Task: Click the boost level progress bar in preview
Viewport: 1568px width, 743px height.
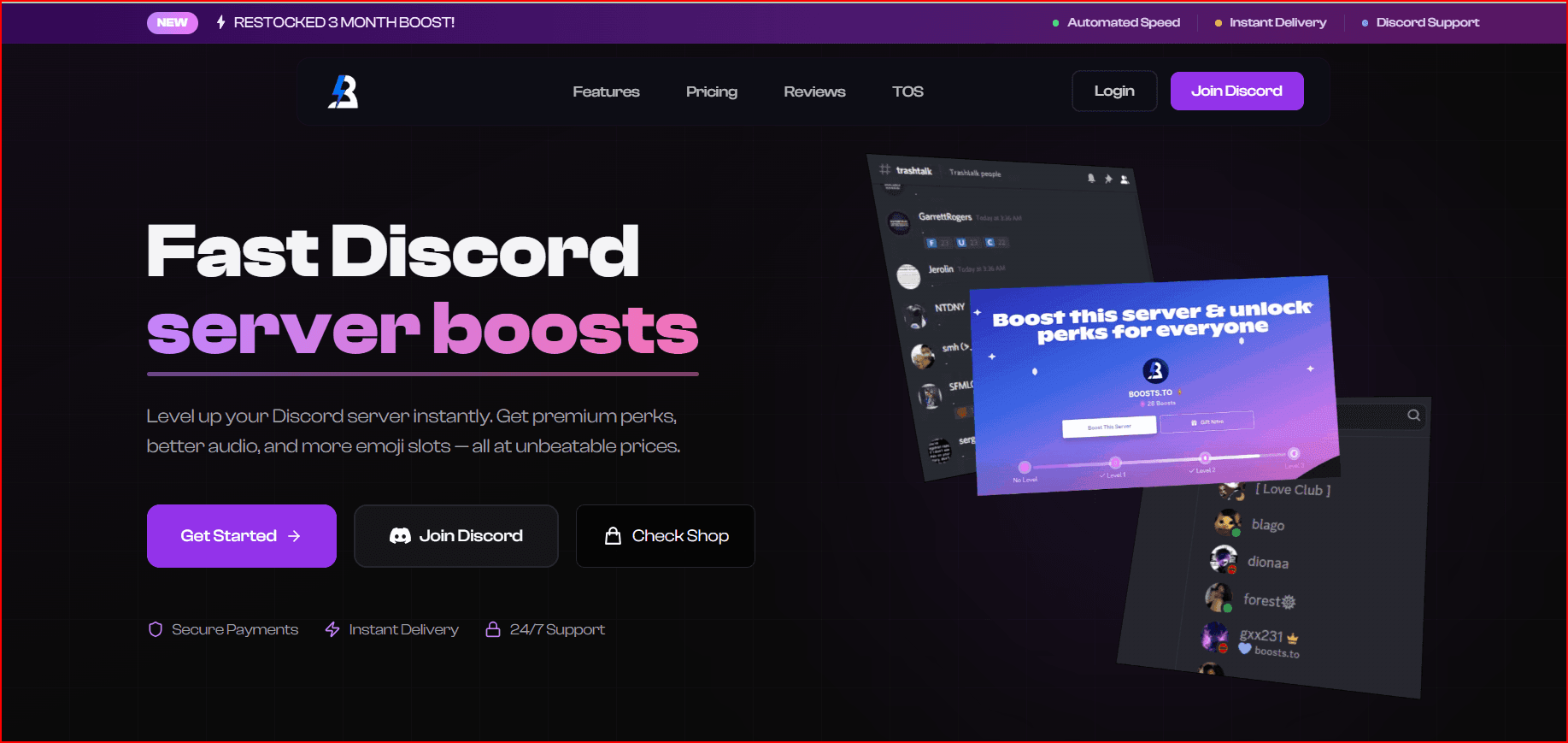Action: (x=1158, y=461)
